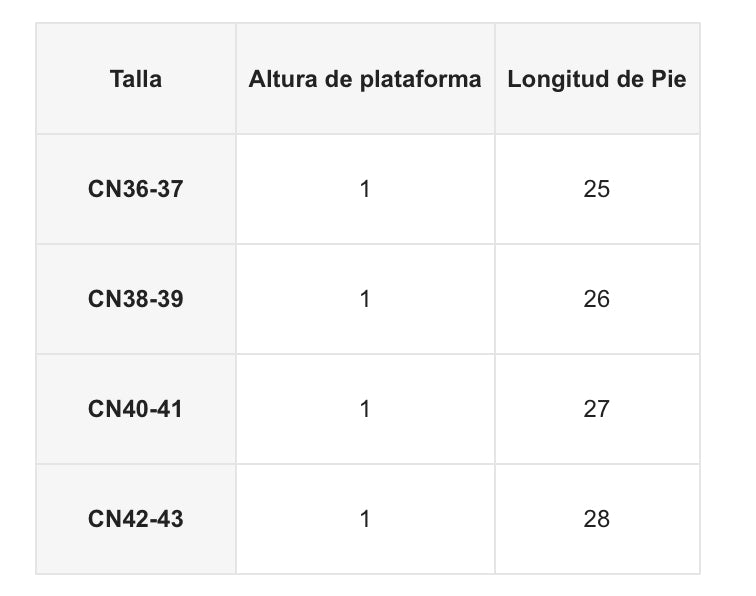Image resolution: width=756 pixels, height=596 pixels.
Task: Click the word "plataforma" in the header
Action: tap(419, 79)
